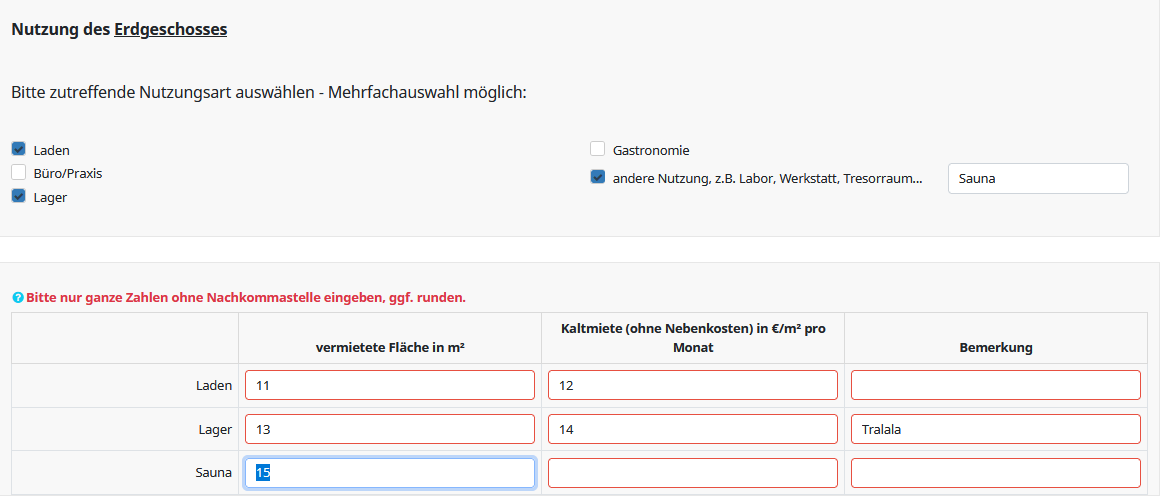This screenshot has height=500, width=1162.
Task: Click the 'Büro/Praxis' label text
Action: tap(67, 173)
